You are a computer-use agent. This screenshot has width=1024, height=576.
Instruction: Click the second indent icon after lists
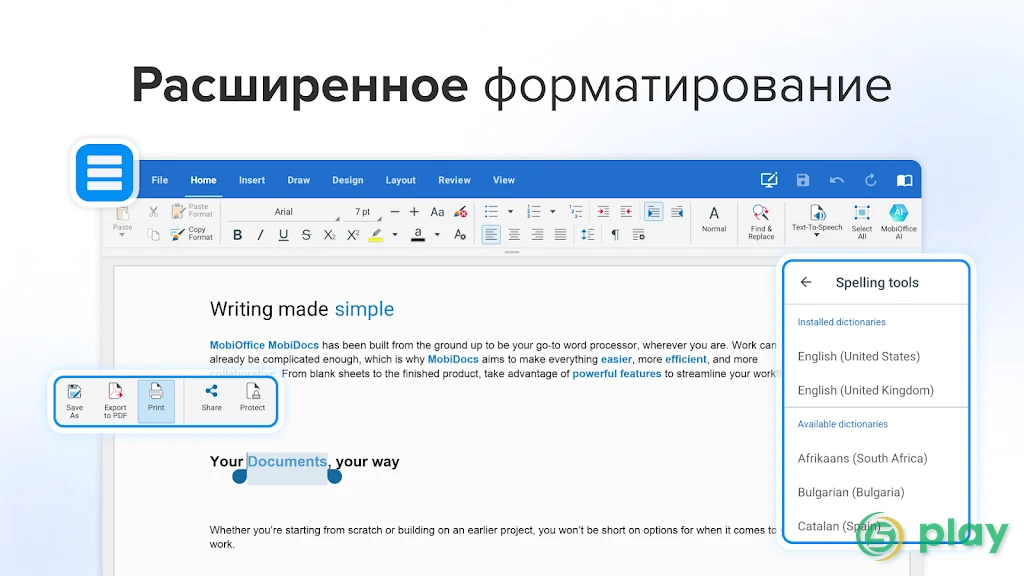pos(626,212)
